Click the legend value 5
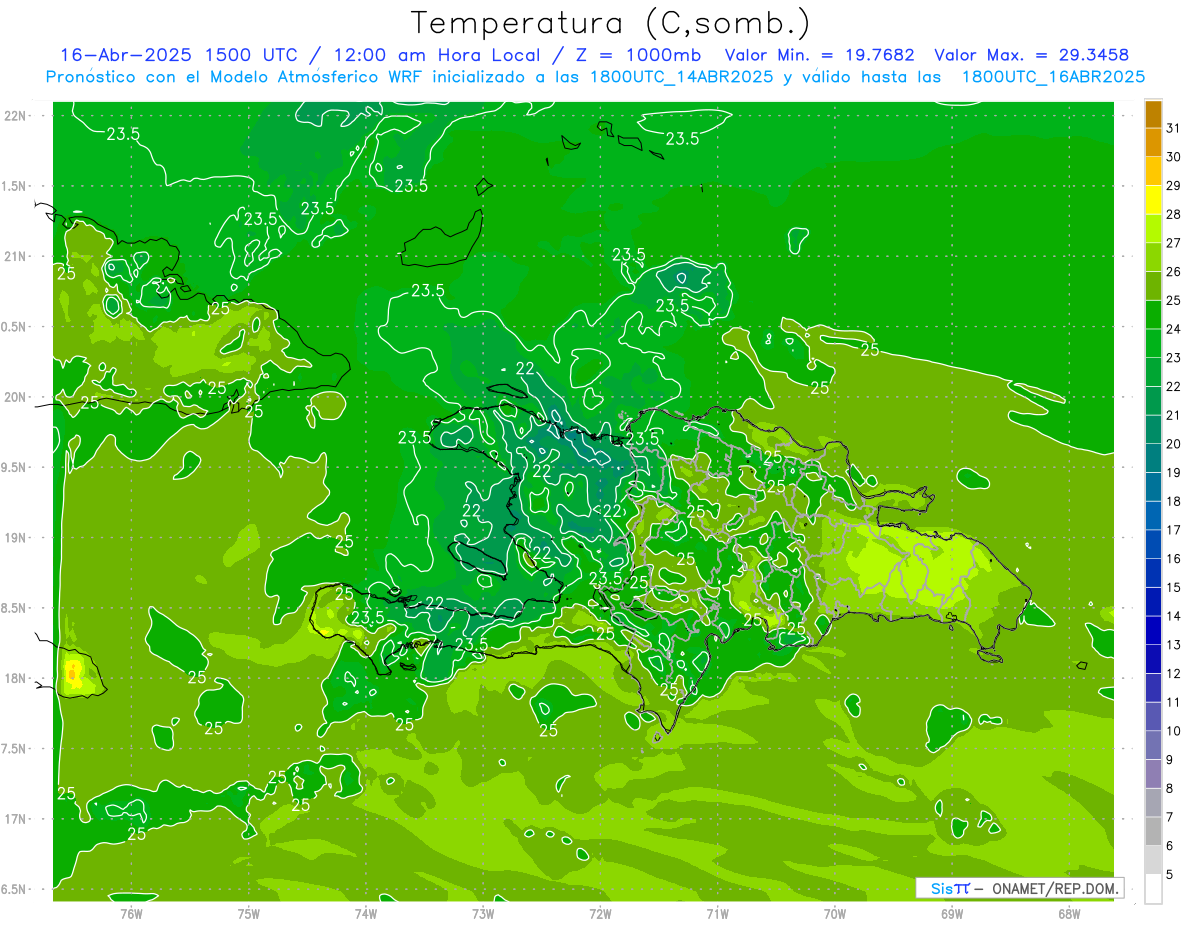Viewport: 1200px width, 927px height. [1169, 875]
